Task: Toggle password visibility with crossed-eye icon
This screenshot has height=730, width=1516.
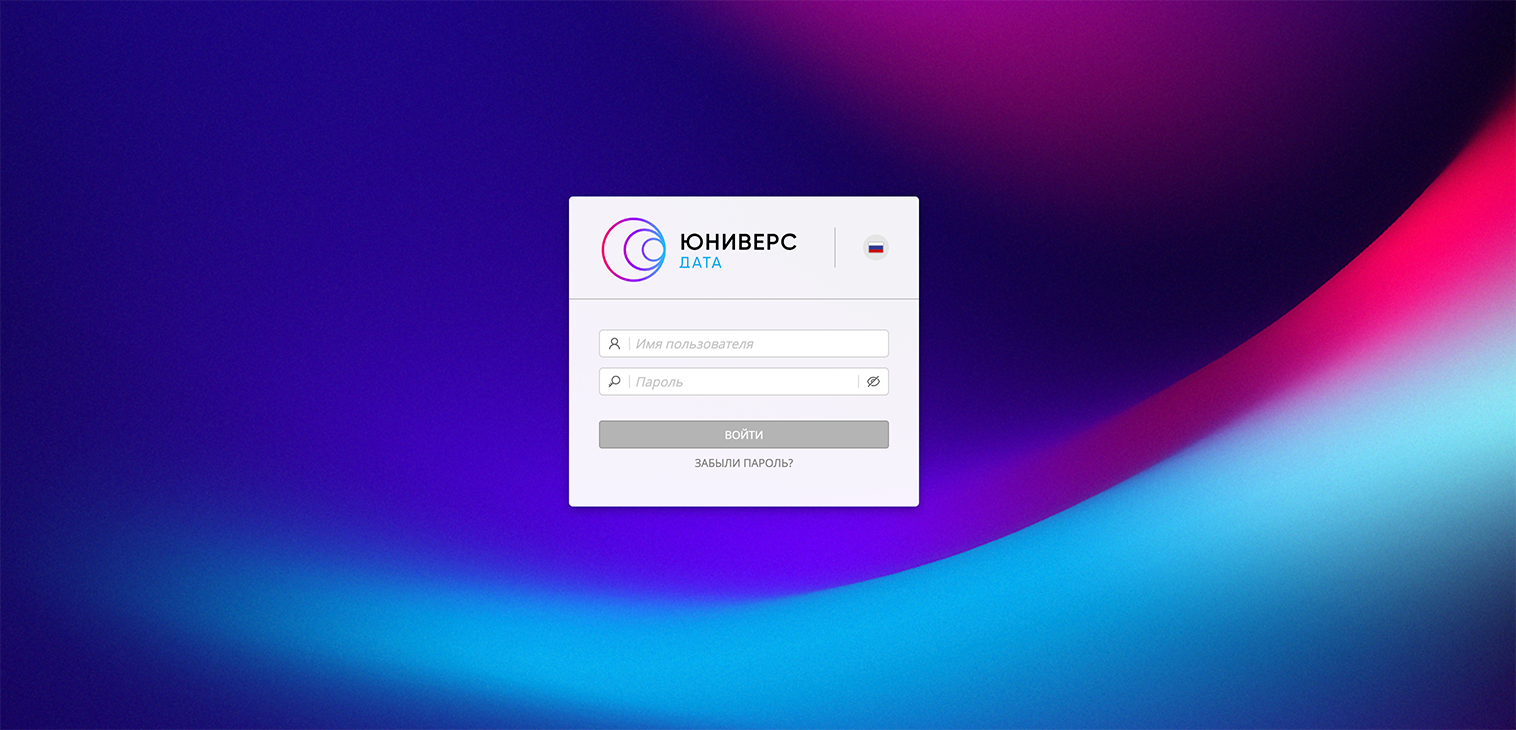Action: [873, 381]
